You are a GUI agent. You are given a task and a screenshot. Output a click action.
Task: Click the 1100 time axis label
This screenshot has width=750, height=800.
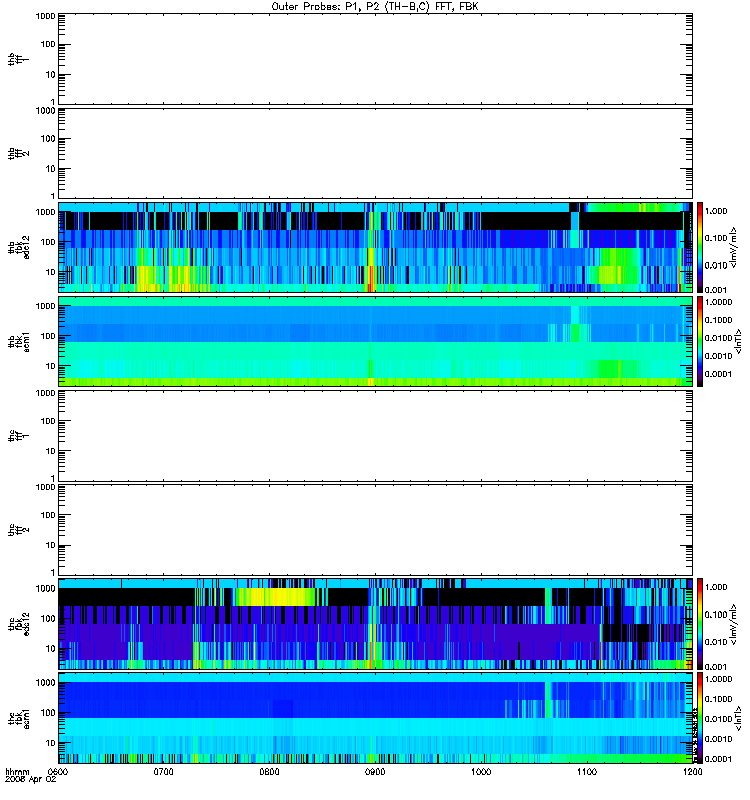(x=587, y=771)
